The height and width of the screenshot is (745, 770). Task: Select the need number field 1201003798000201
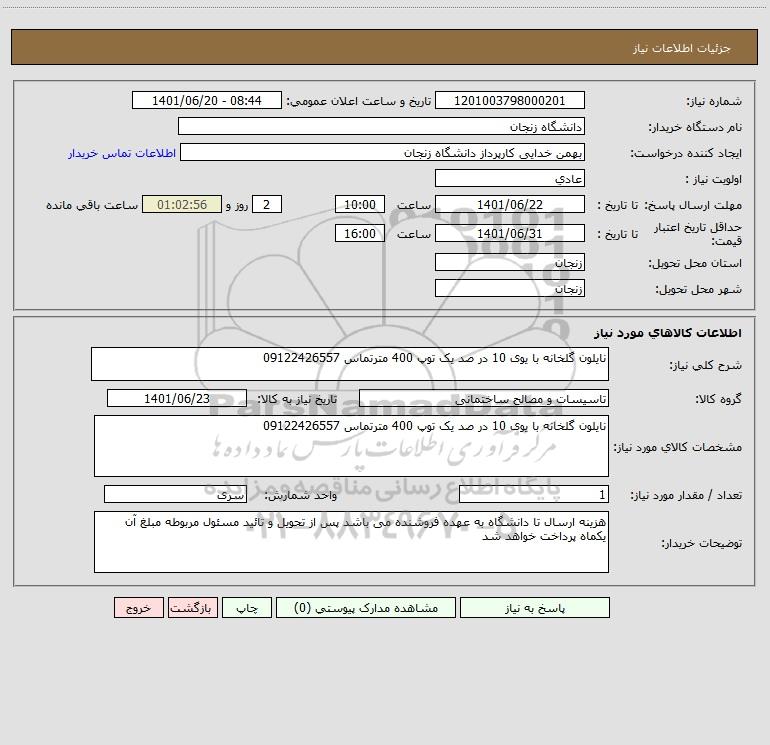pyautogui.click(x=510, y=100)
